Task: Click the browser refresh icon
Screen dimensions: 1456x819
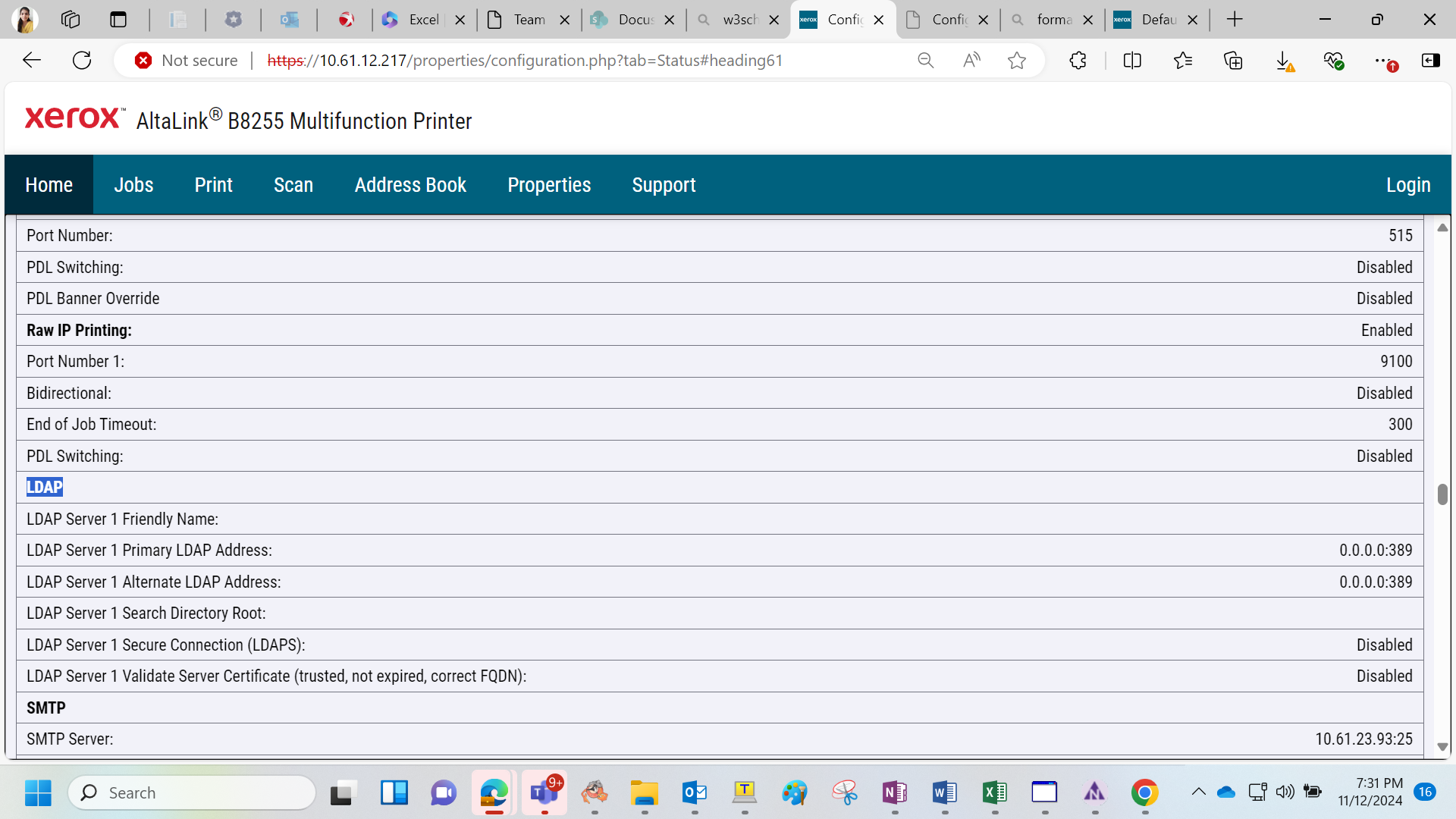Action: pyautogui.click(x=82, y=61)
